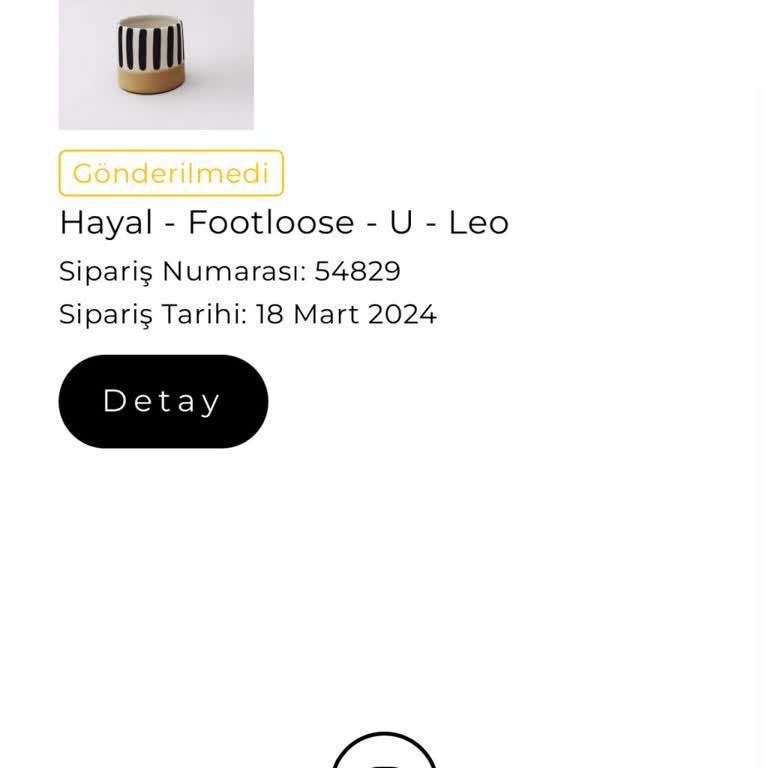Show order details via Detay

pos(163,401)
